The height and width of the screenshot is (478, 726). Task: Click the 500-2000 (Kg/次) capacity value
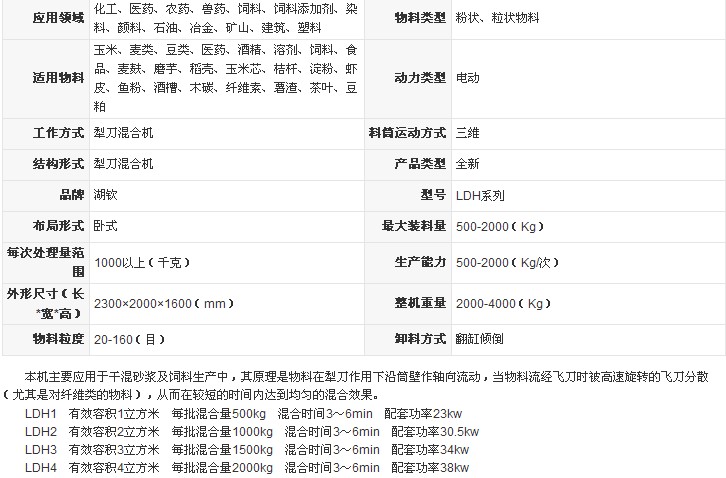click(x=504, y=263)
